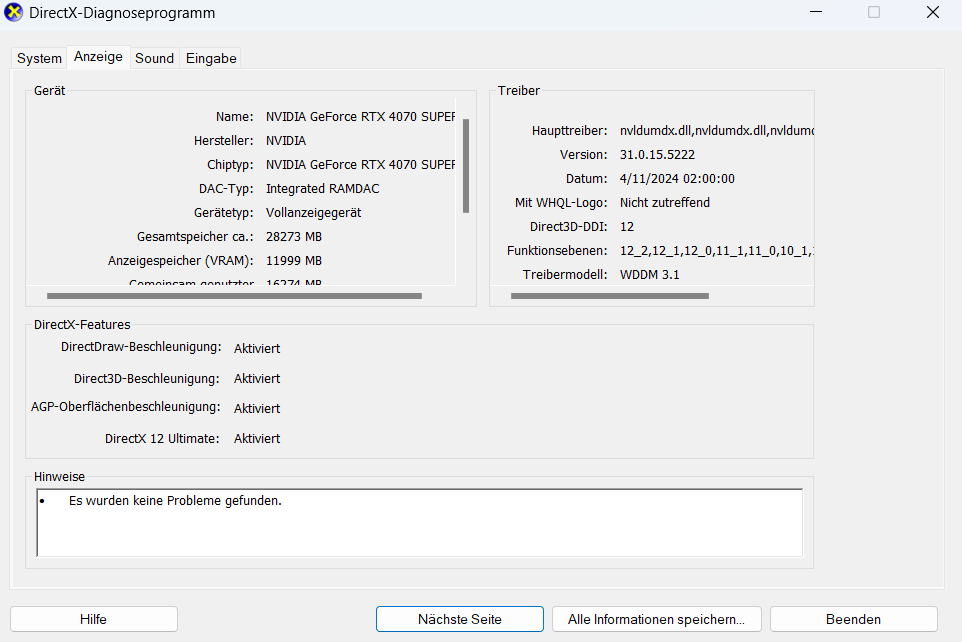Screen dimensions: 962x642
Task: Click the Funktionsebenen label
Action: pyautogui.click(x=557, y=250)
